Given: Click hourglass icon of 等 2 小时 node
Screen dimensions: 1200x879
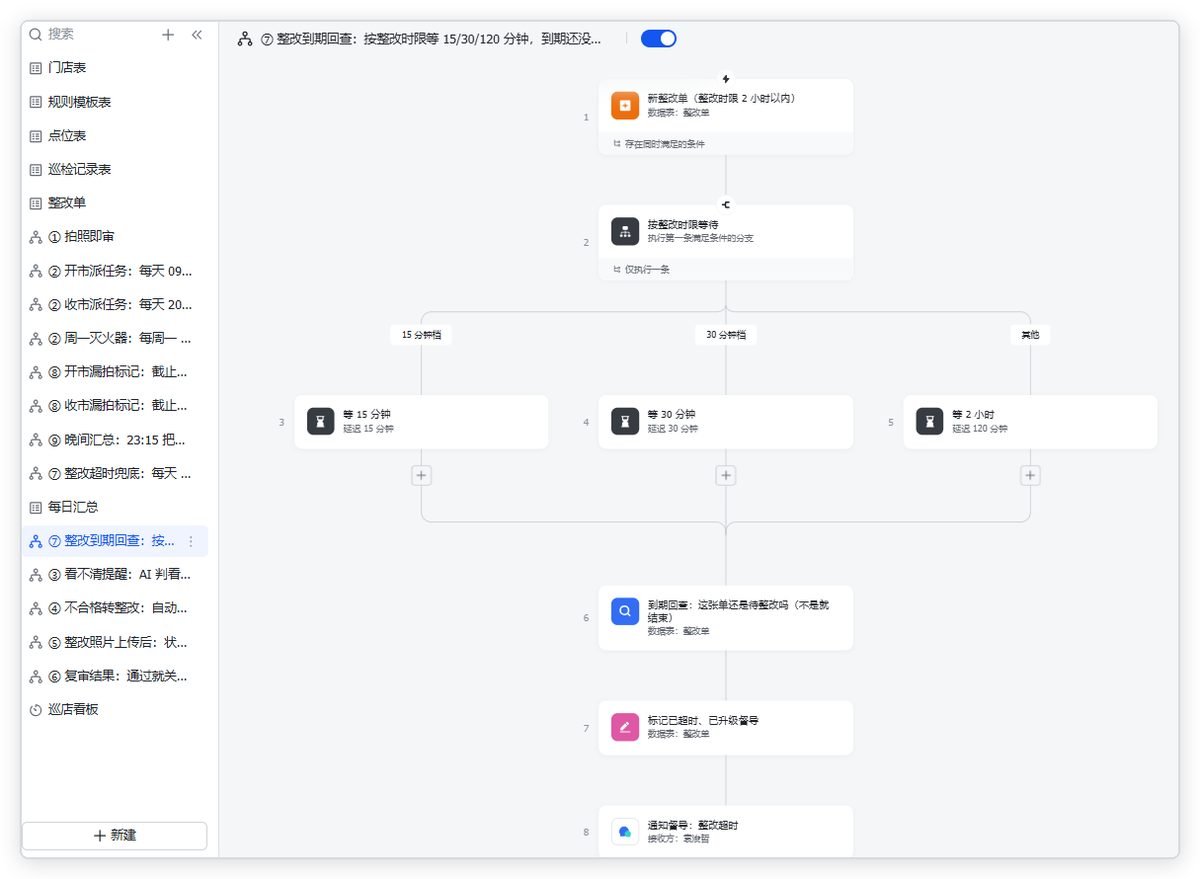Looking at the screenshot, I should click(x=930, y=421).
